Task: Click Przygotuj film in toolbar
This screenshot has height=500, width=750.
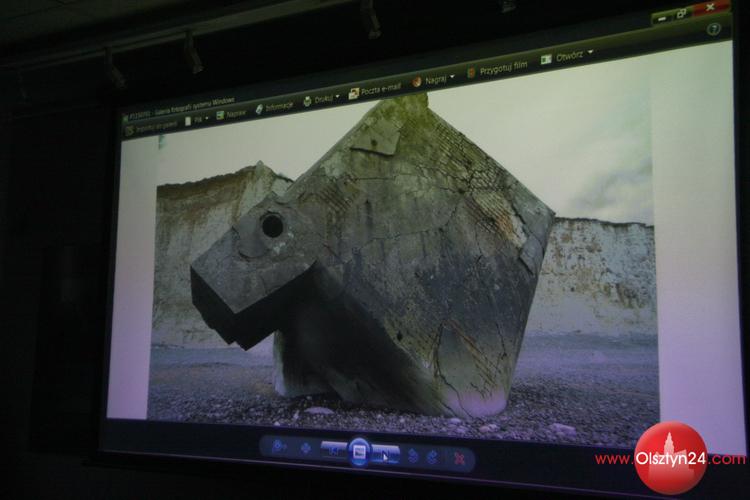Action: tap(500, 69)
